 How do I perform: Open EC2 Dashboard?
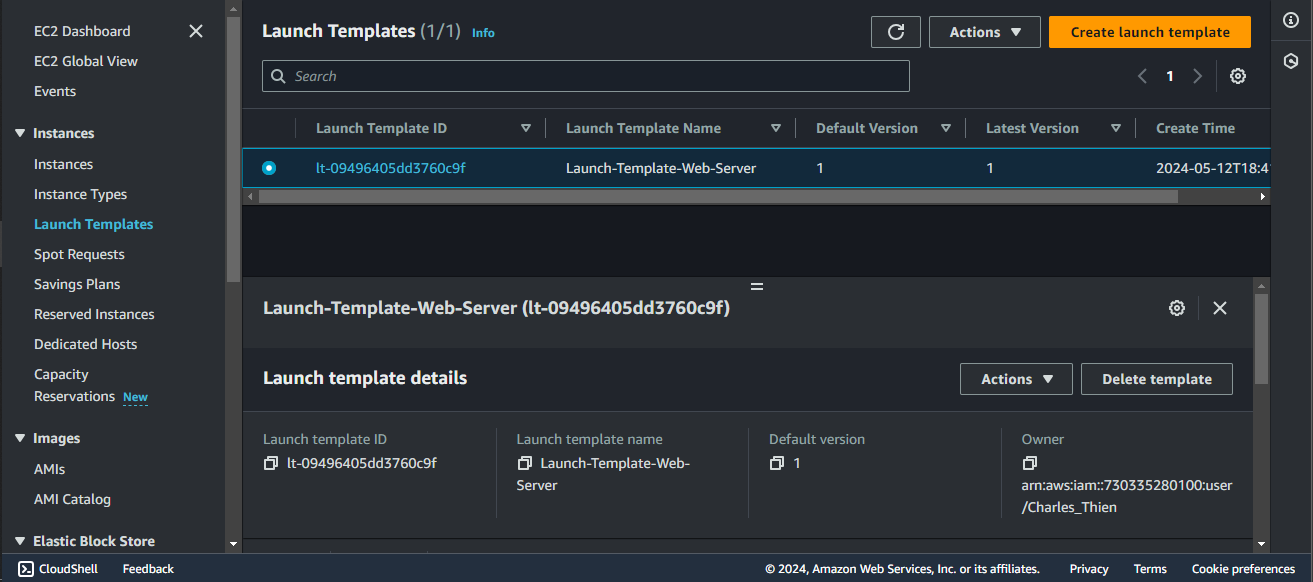[82, 31]
